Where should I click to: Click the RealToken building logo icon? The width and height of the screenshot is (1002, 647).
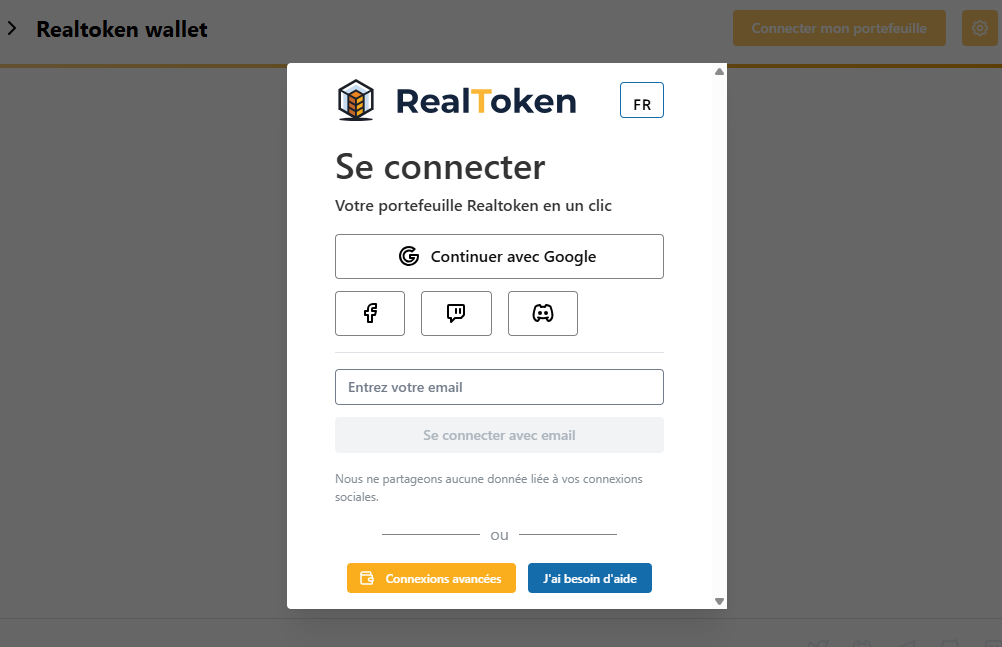click(x=356, y=100)
